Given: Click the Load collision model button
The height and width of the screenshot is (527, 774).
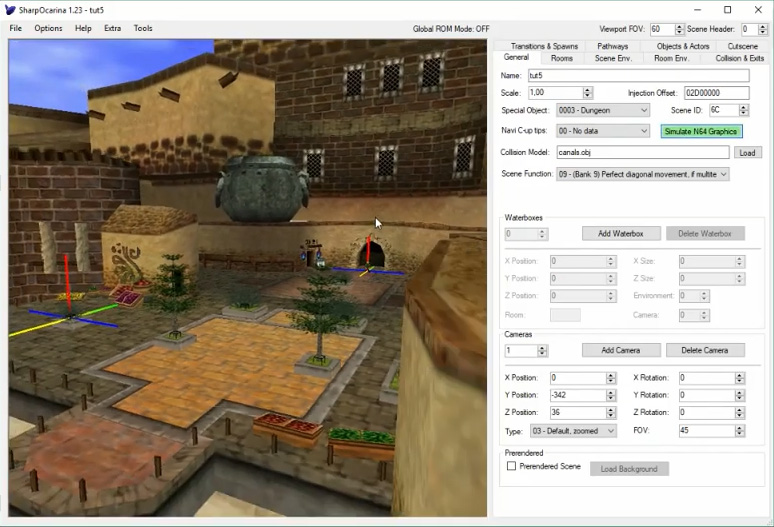Looking at the screenshot, I should click(747, 152).
